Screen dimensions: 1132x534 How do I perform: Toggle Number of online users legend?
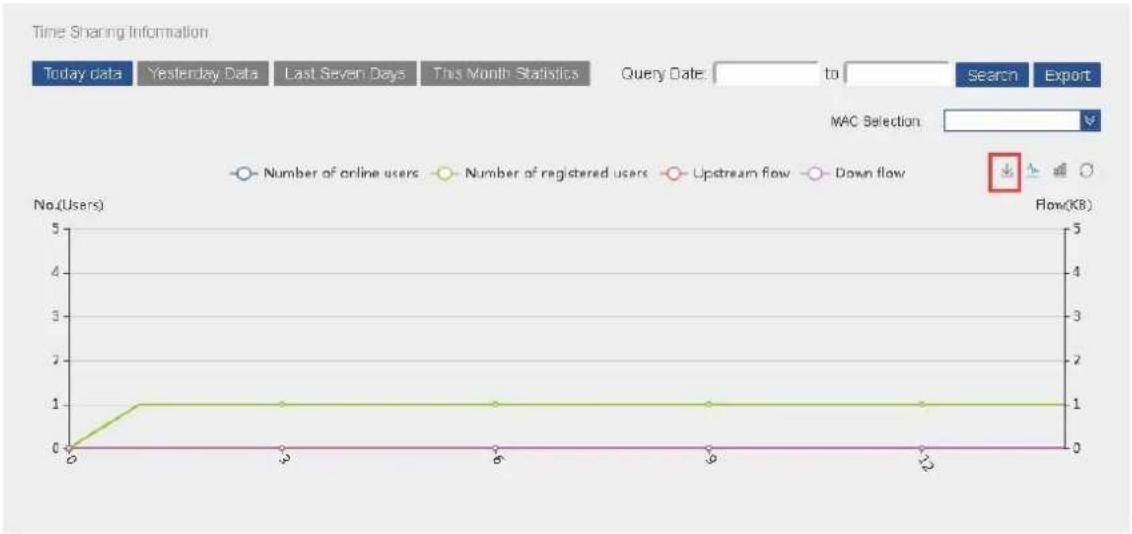pyautogui.click(x=324, y=173)
